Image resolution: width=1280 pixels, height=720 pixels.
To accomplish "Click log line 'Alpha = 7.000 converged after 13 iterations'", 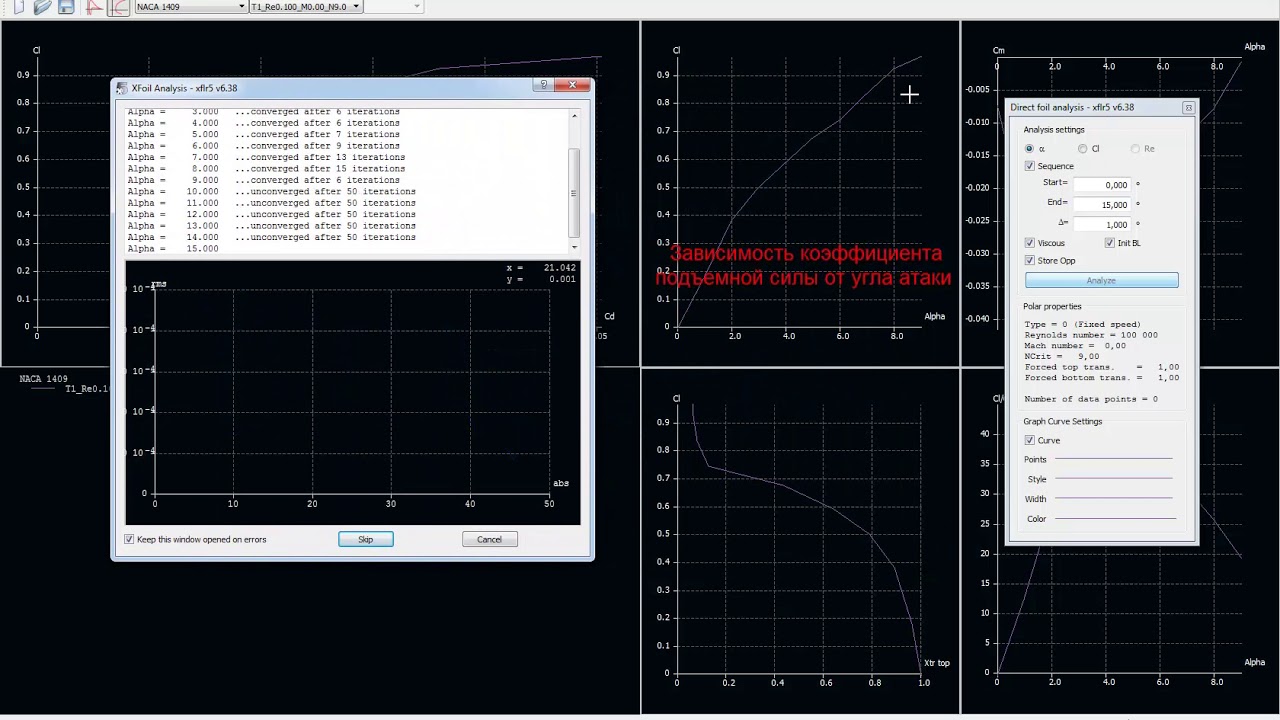I will (x=266, y=157).
